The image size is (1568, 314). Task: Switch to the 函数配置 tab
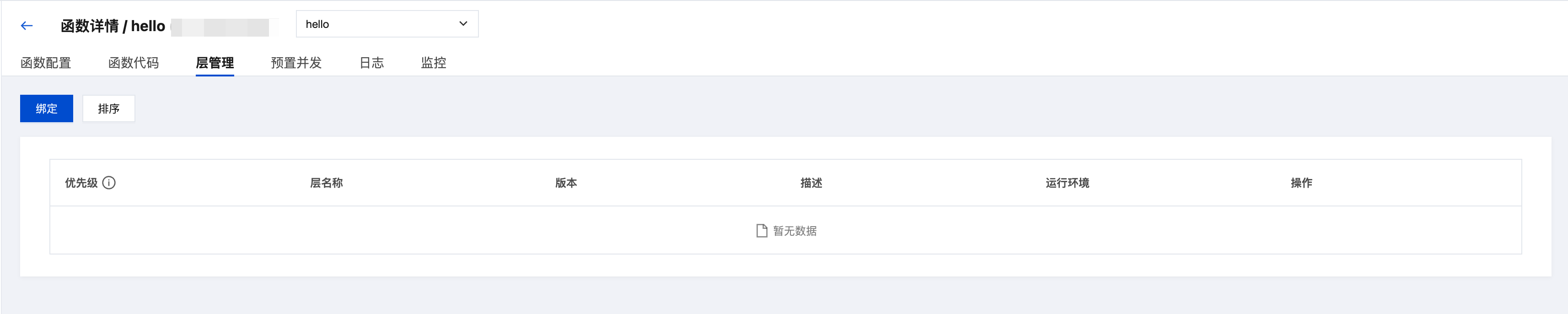(46, 63)
